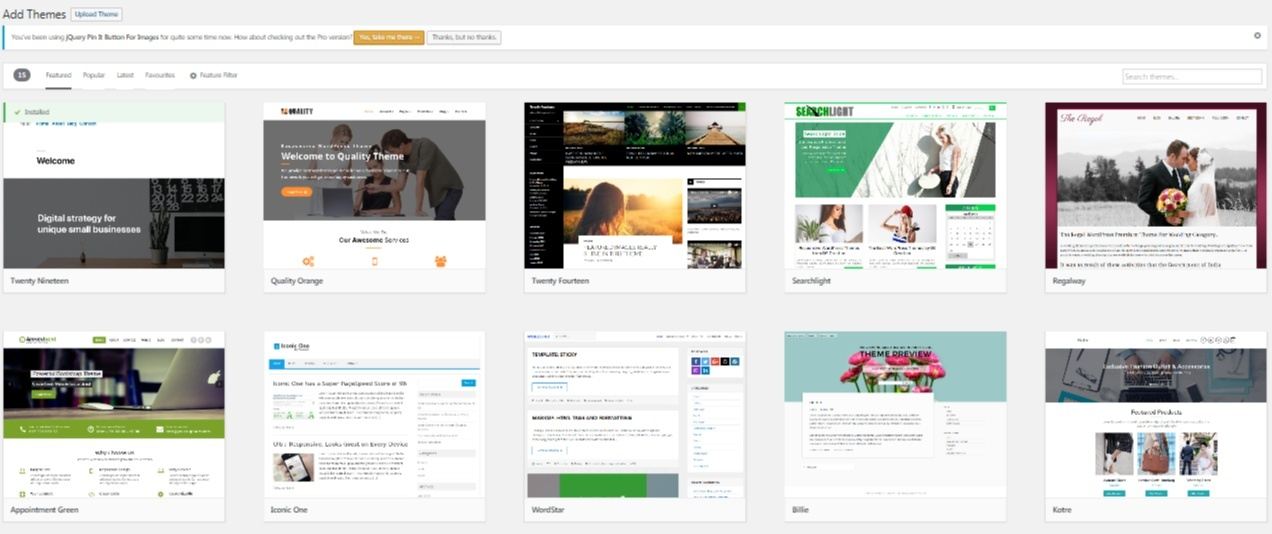Open Regalway theme thumbnail

[x=1156, y=185]
